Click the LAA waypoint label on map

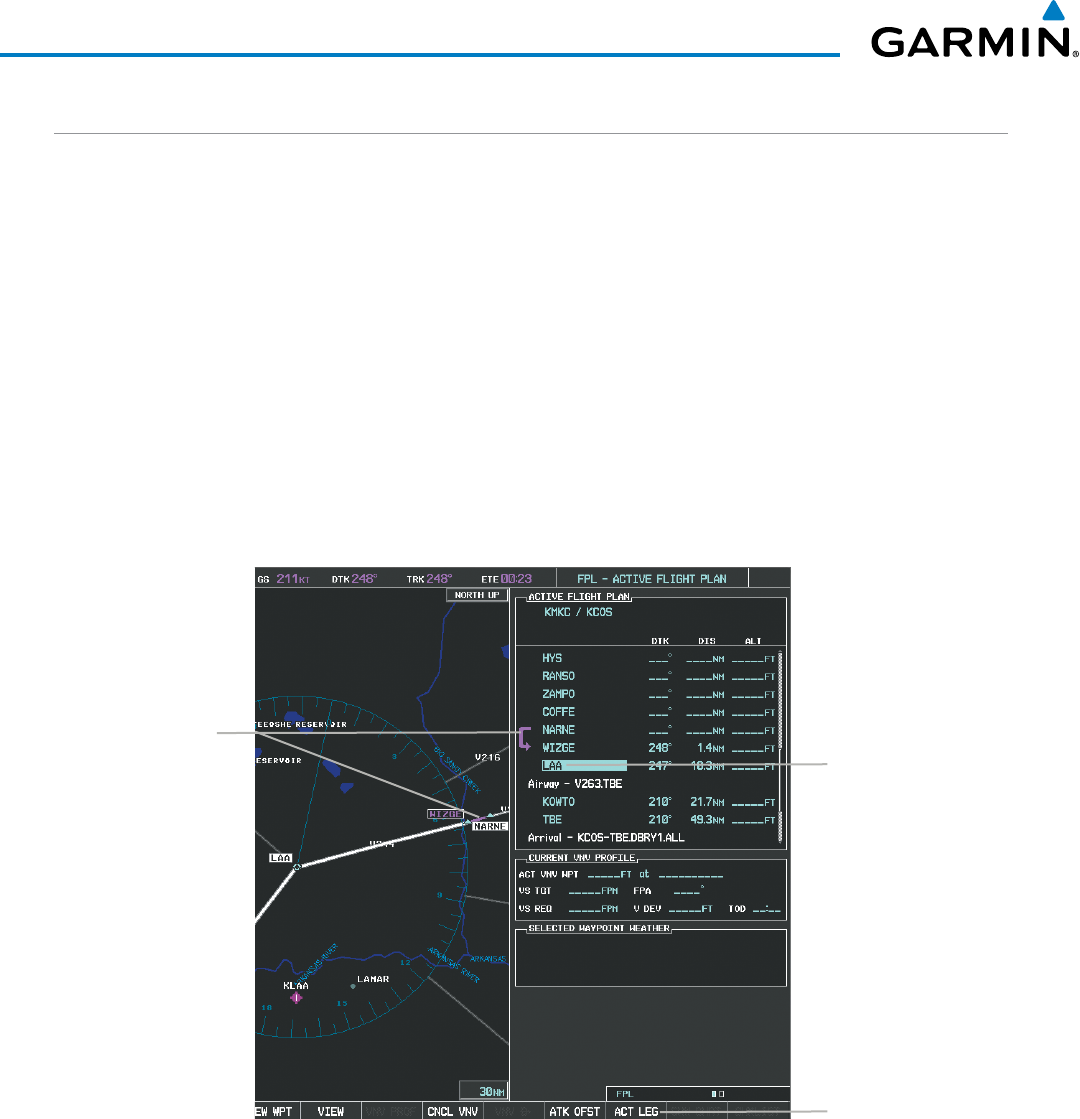coord(281,858)
